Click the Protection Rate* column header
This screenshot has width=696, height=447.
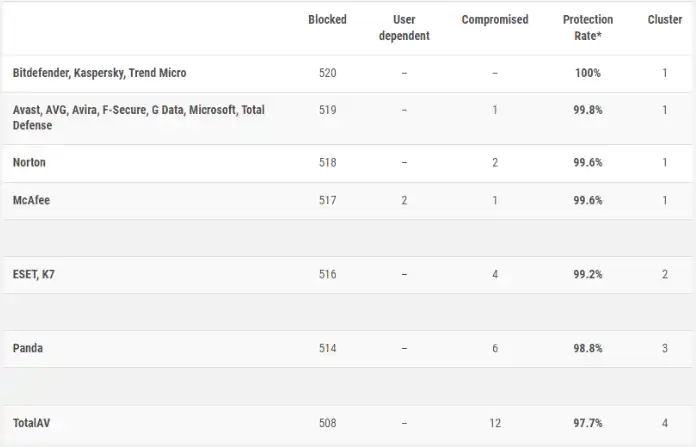588,28
